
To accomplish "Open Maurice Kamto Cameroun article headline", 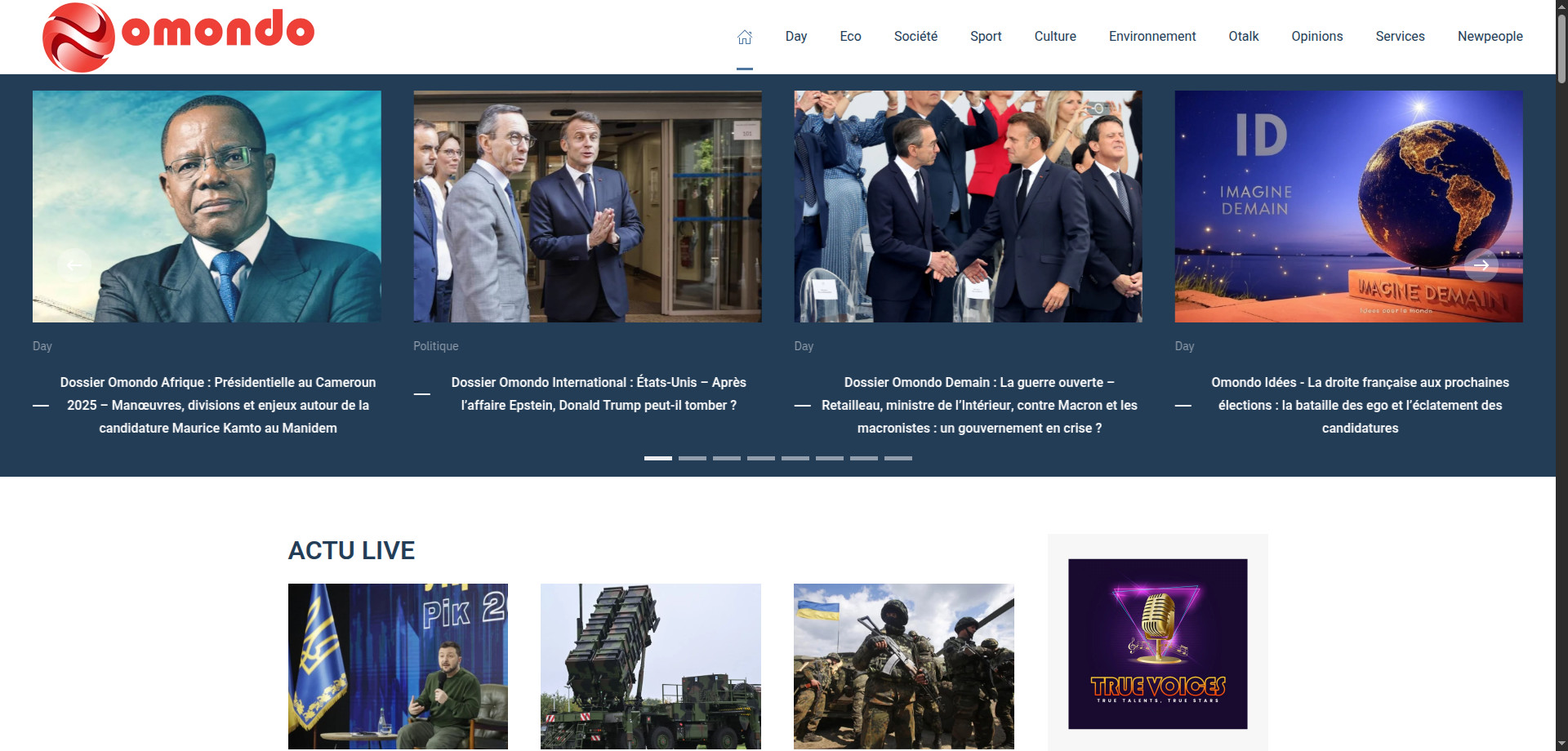I will [217, 405].
